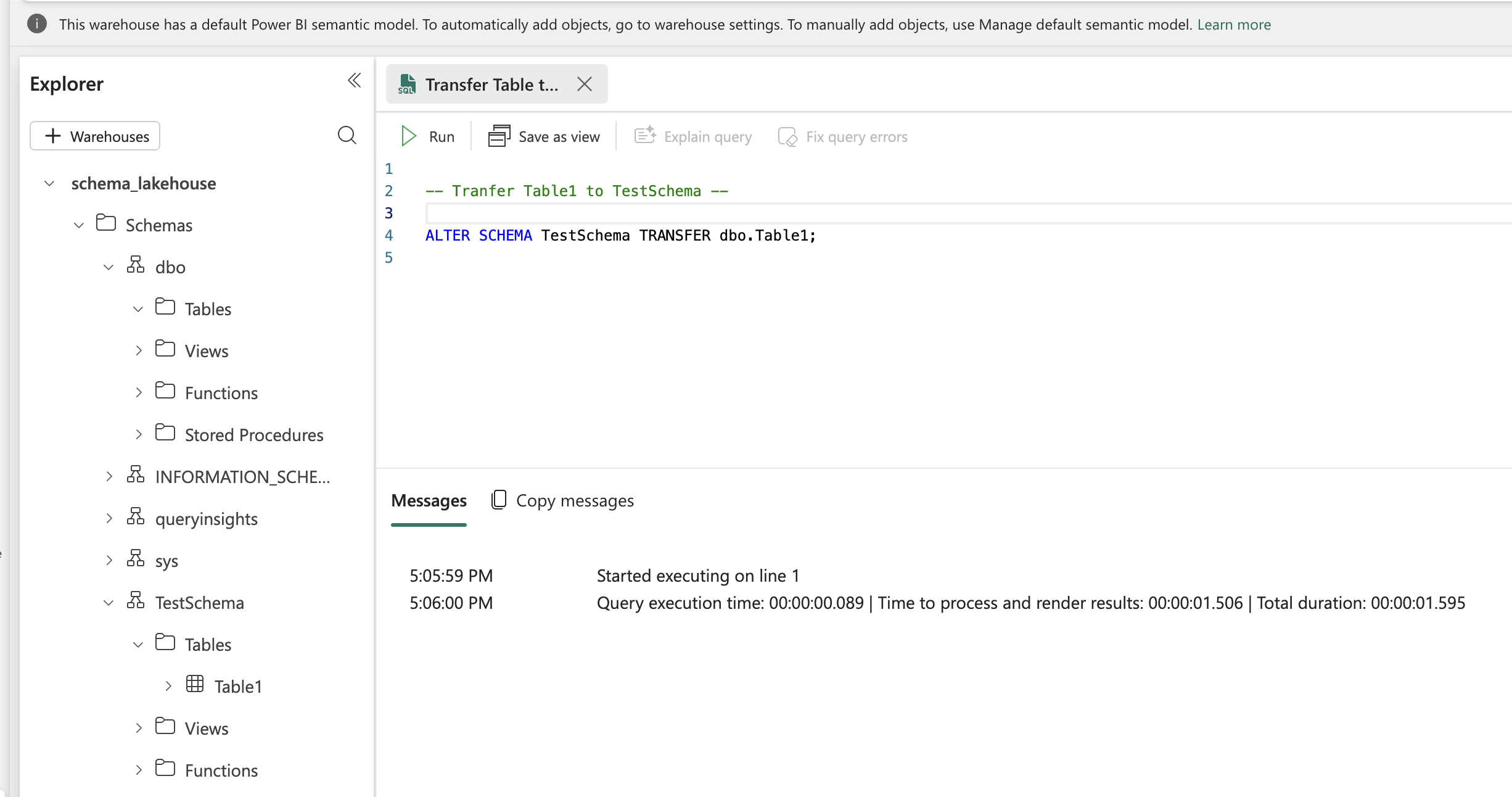1512x797 pixels.
Task: Open search in the Explorer pane
Action: [347, 135]
